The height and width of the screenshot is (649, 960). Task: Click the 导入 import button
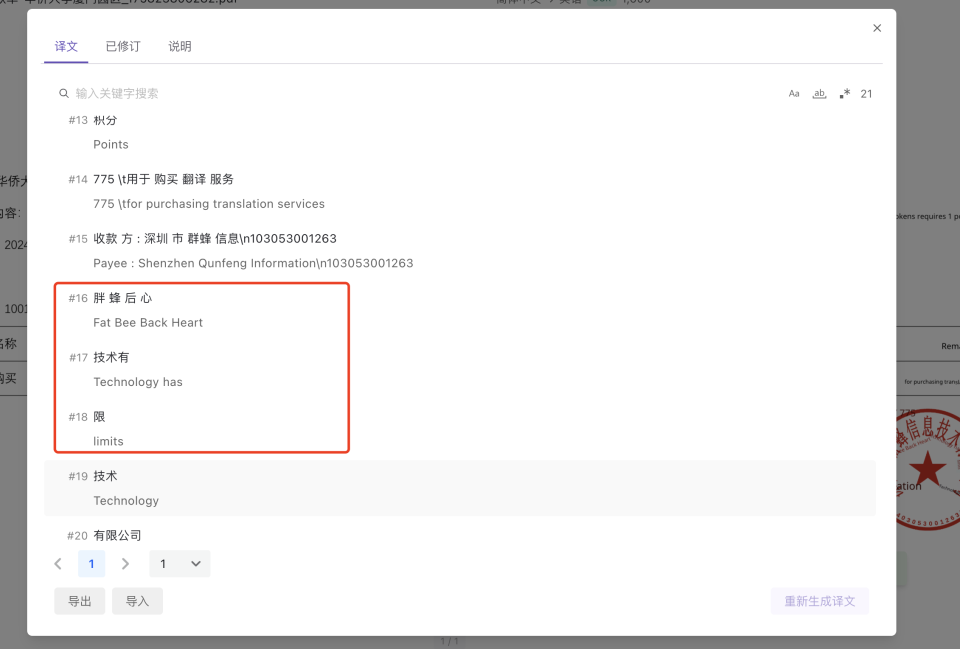point(137,601)
